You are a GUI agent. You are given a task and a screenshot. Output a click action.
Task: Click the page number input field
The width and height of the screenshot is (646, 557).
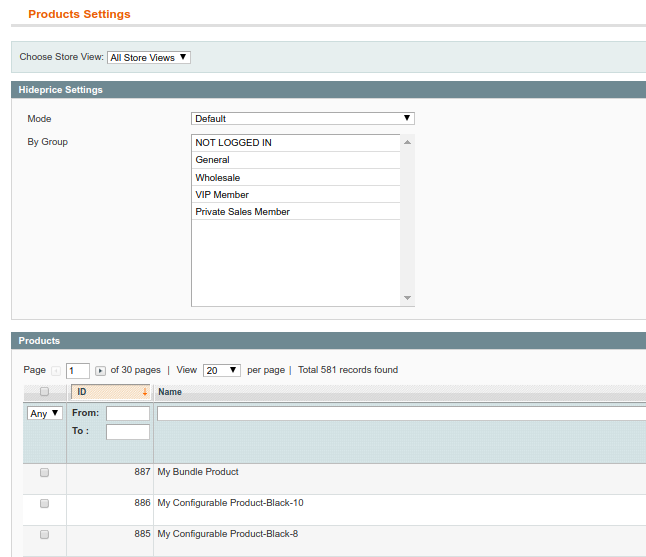pyautogui.click(x=78, y=371)
